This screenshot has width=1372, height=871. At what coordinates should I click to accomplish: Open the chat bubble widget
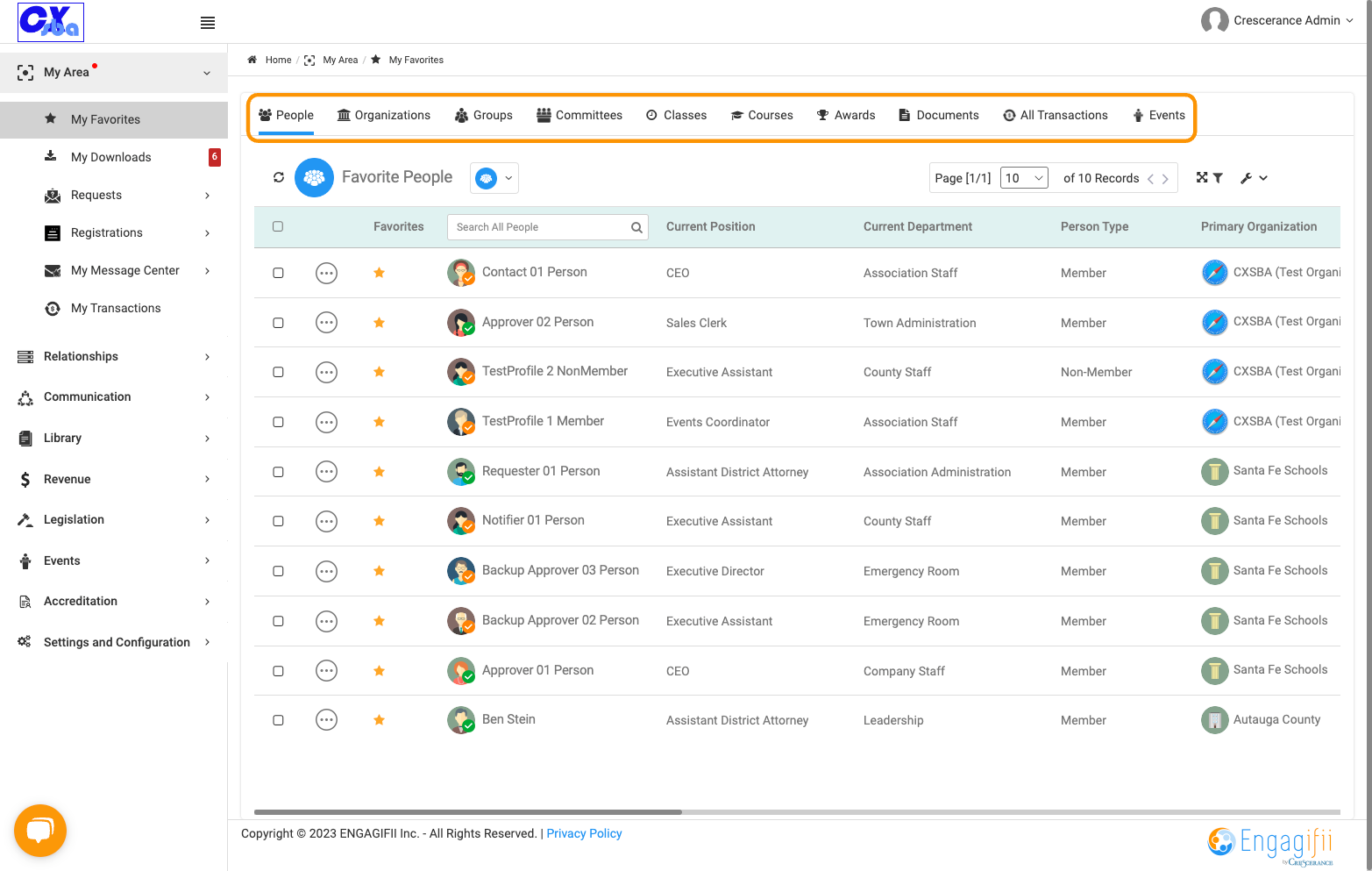coord(40,831)
